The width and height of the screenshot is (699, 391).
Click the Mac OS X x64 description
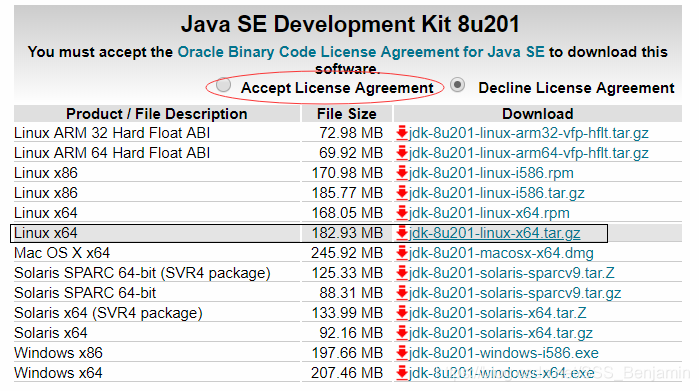62,253
